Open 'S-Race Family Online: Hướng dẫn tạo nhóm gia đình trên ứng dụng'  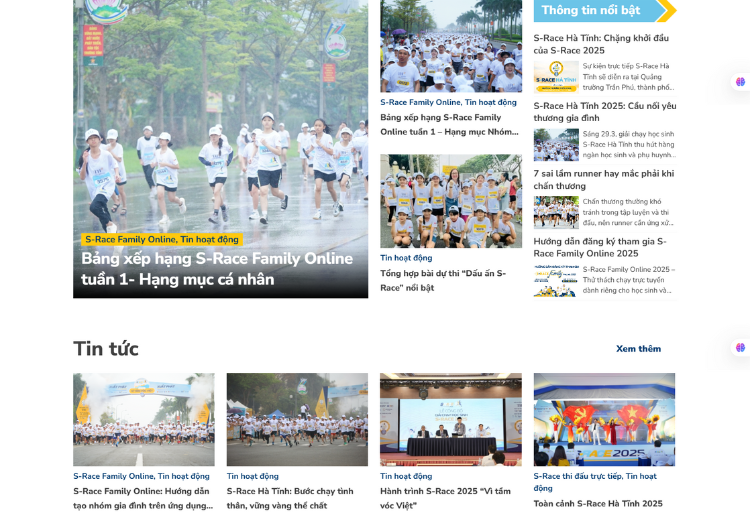(143, 498)
